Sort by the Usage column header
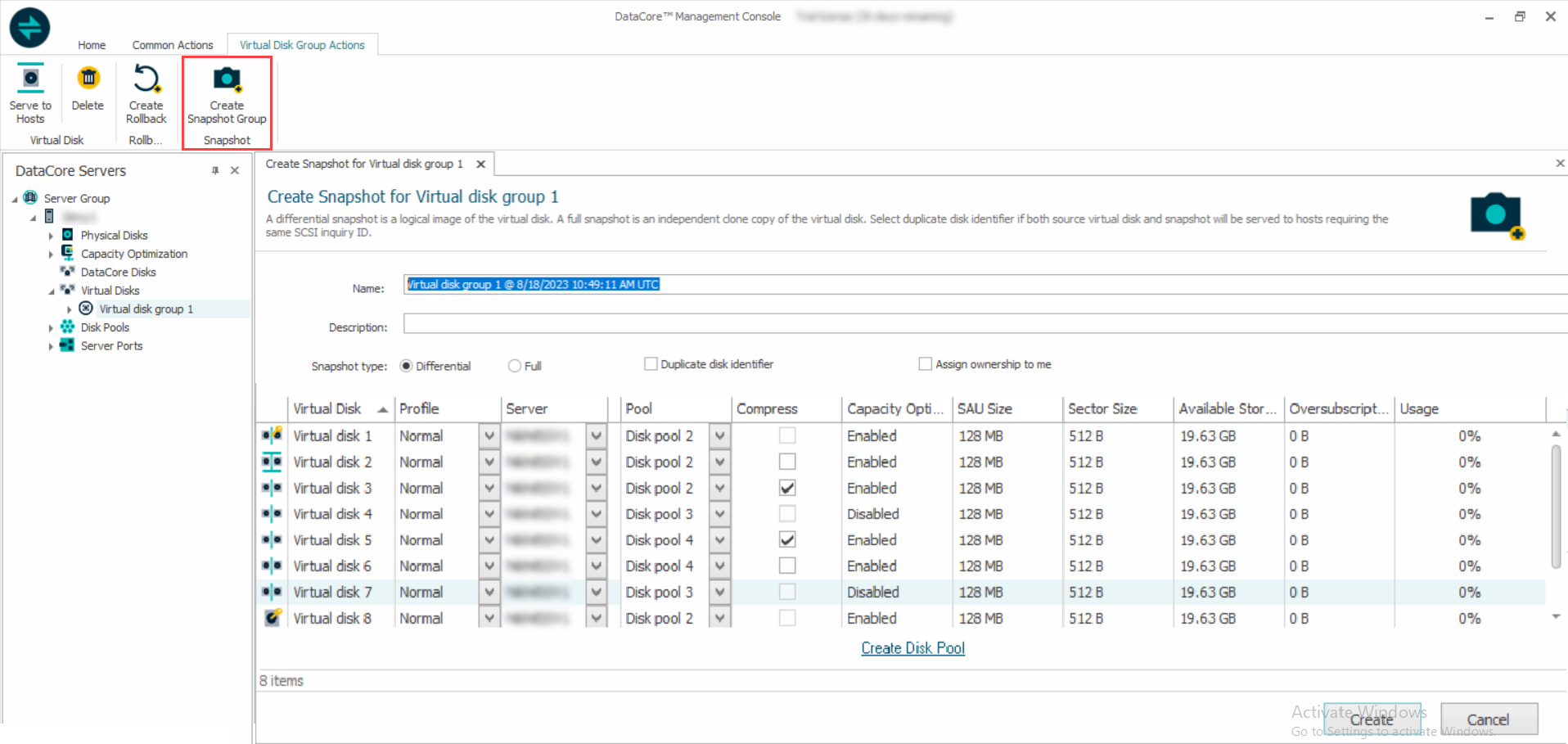 coord(1471,408)
